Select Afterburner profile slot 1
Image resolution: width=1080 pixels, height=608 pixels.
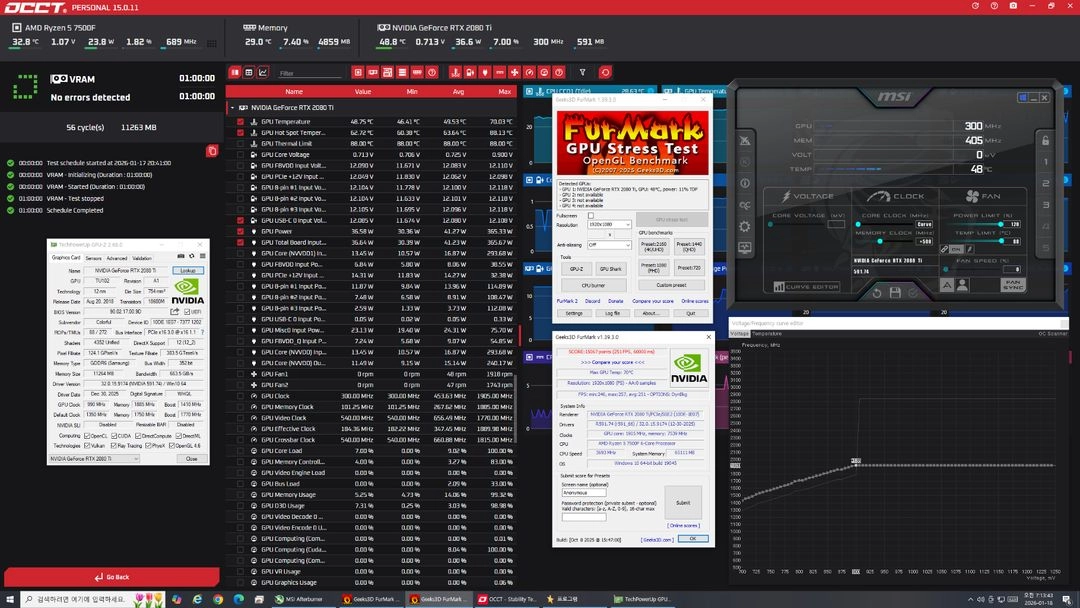click(1045, 162)
